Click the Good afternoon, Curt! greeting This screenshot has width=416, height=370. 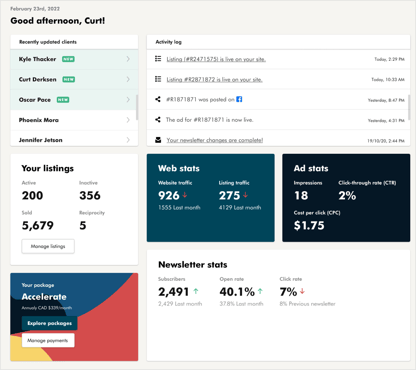(58, 21)
